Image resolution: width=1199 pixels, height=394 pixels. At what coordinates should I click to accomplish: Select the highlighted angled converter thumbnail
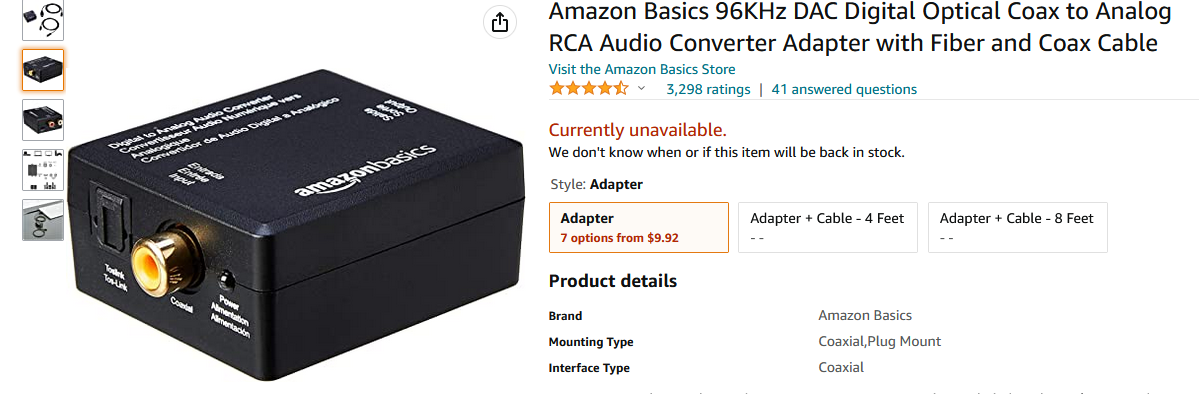(x=43, y=70)
